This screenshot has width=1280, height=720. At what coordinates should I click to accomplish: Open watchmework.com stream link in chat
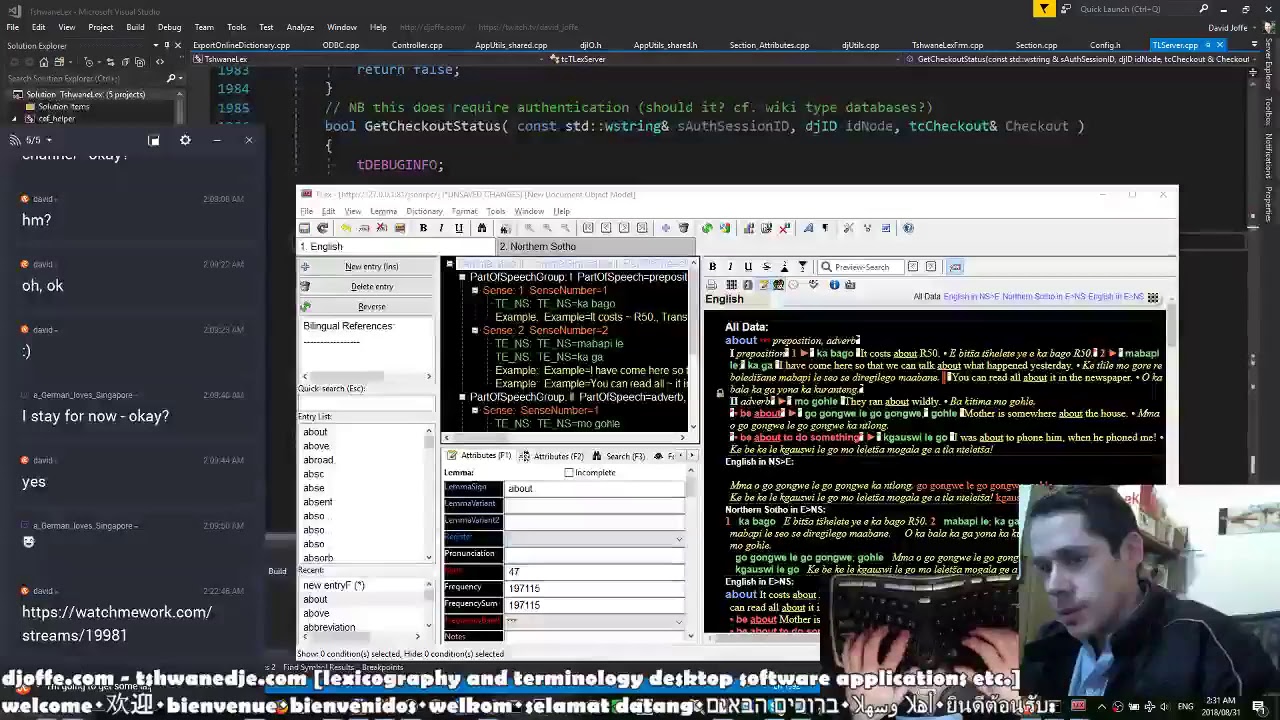click(x=117, y=624)
